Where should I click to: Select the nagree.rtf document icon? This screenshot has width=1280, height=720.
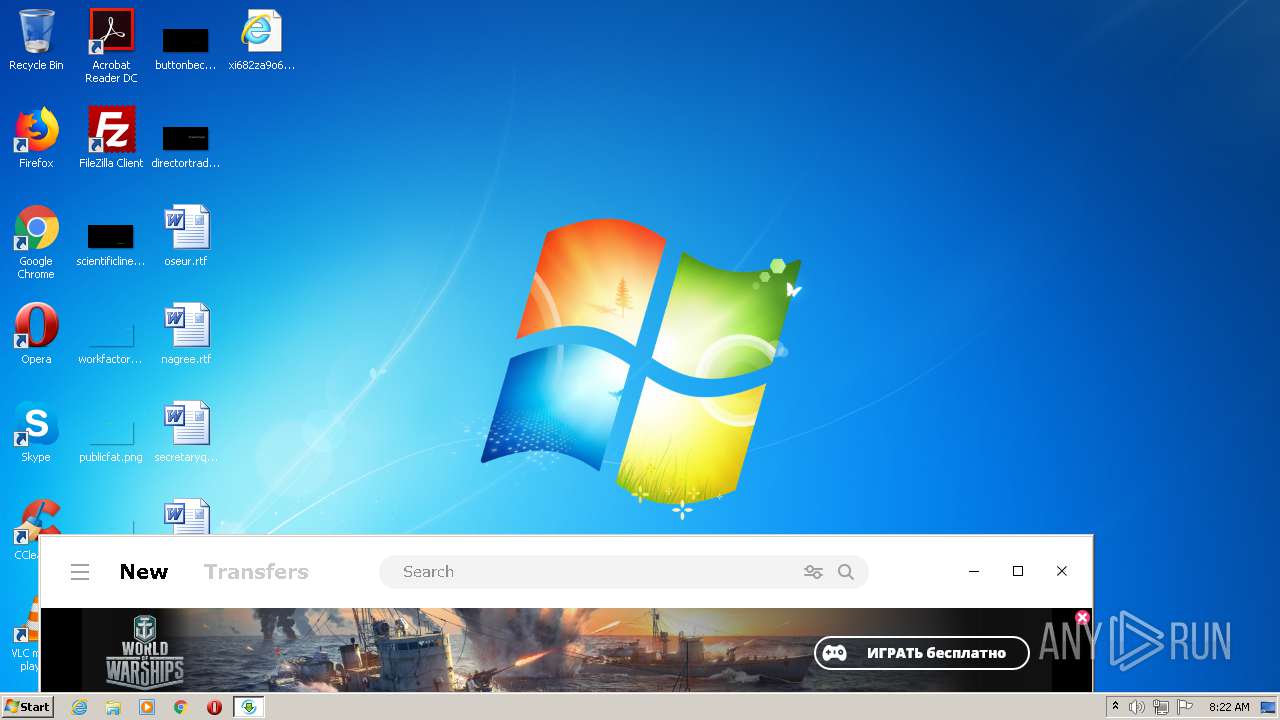click(x=186, y=334)
